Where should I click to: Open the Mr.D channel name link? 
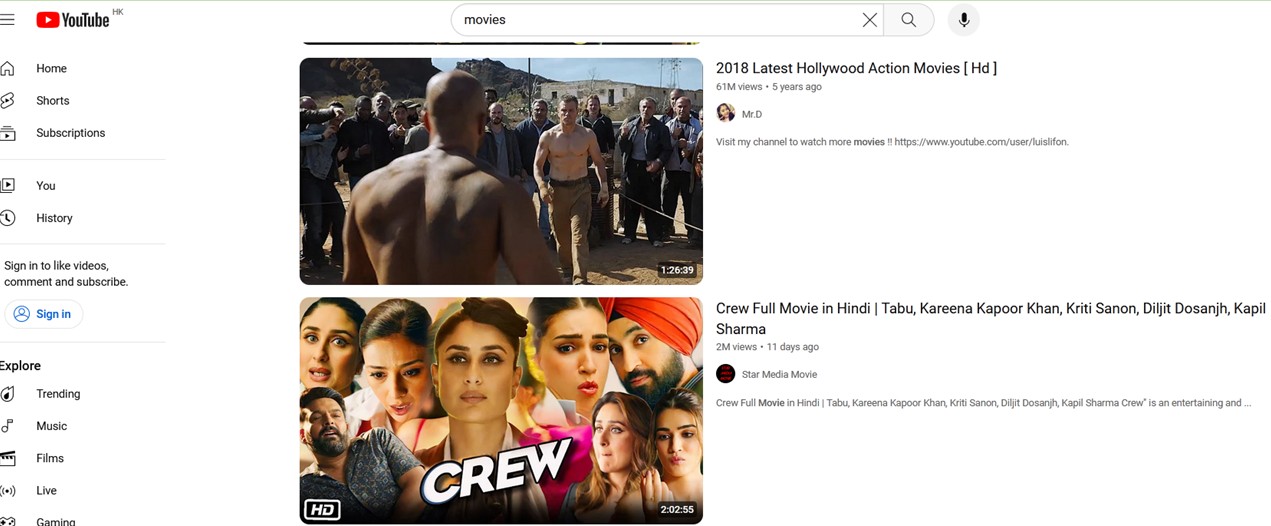click(x=752, y=114)
